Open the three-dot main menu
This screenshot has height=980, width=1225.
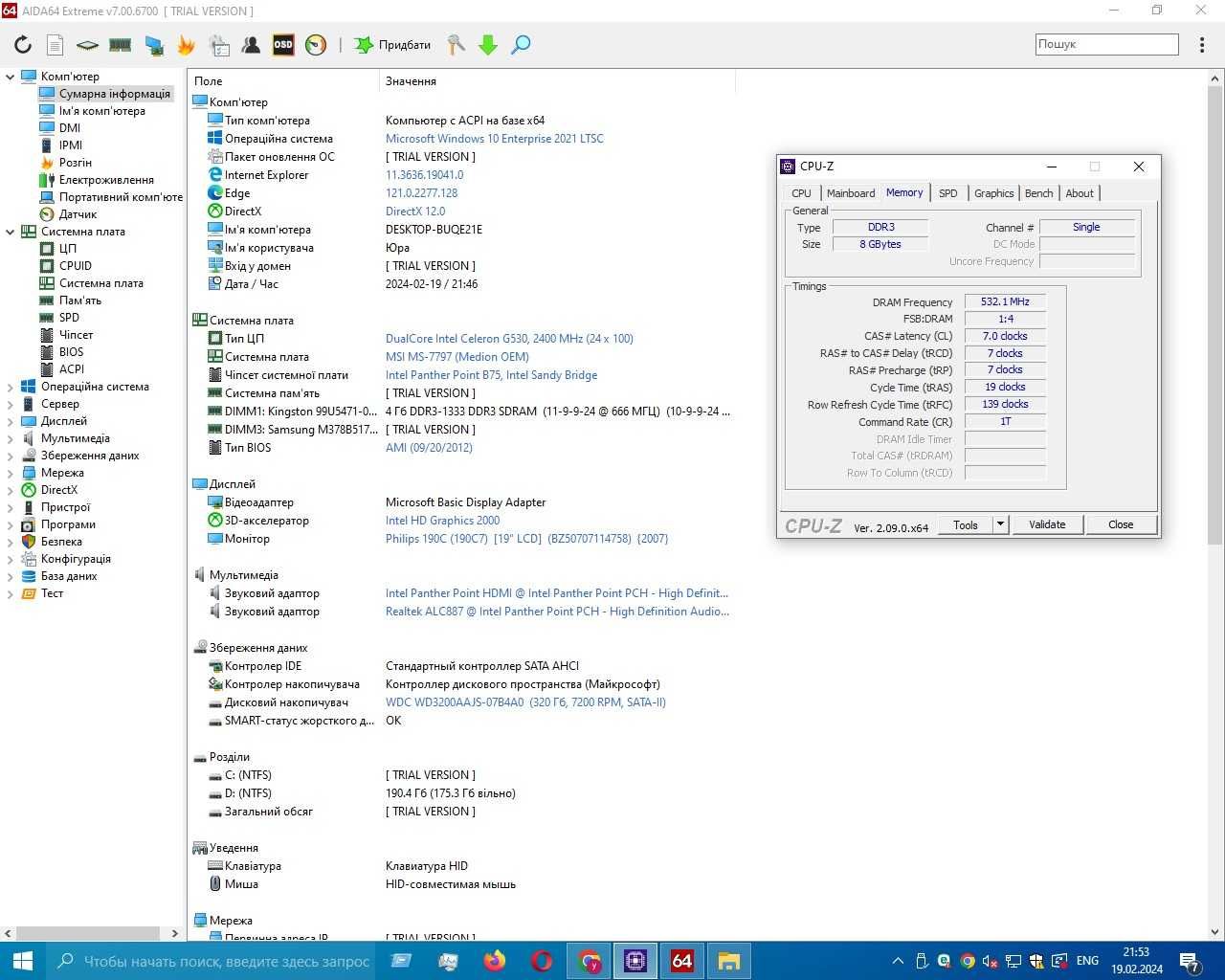point(1202,45)
